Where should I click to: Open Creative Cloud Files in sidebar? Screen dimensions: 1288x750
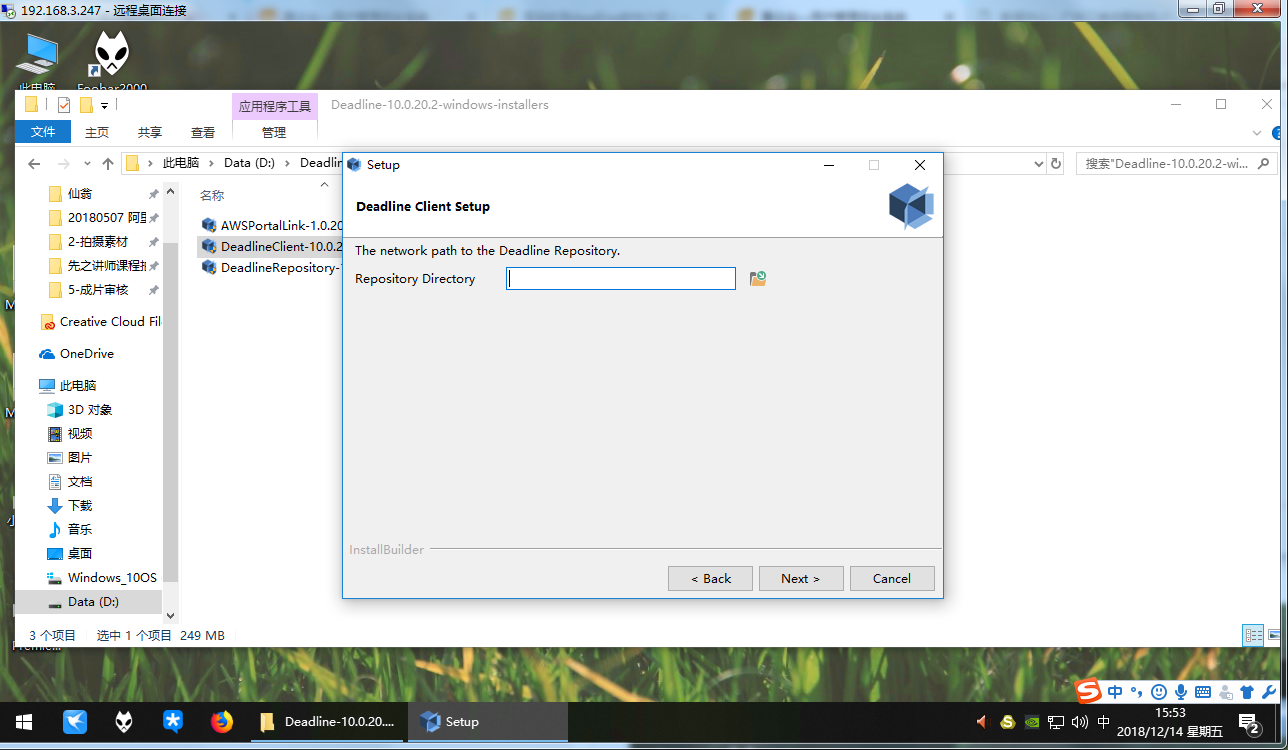click(108, 322)
